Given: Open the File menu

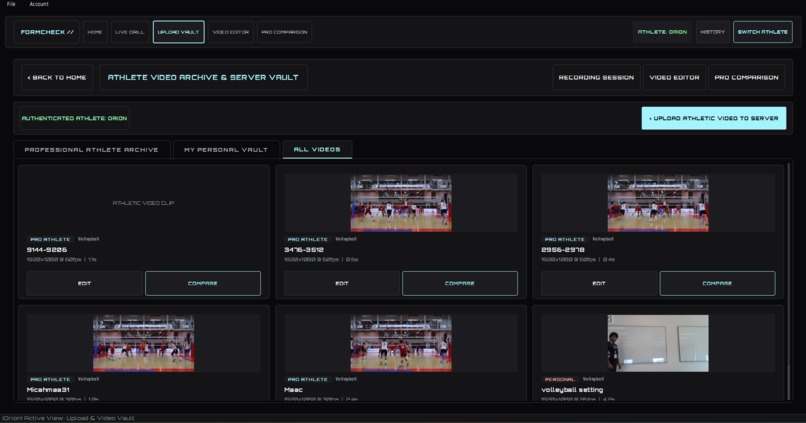Looking at the screenshot, I should coord(11,4).
